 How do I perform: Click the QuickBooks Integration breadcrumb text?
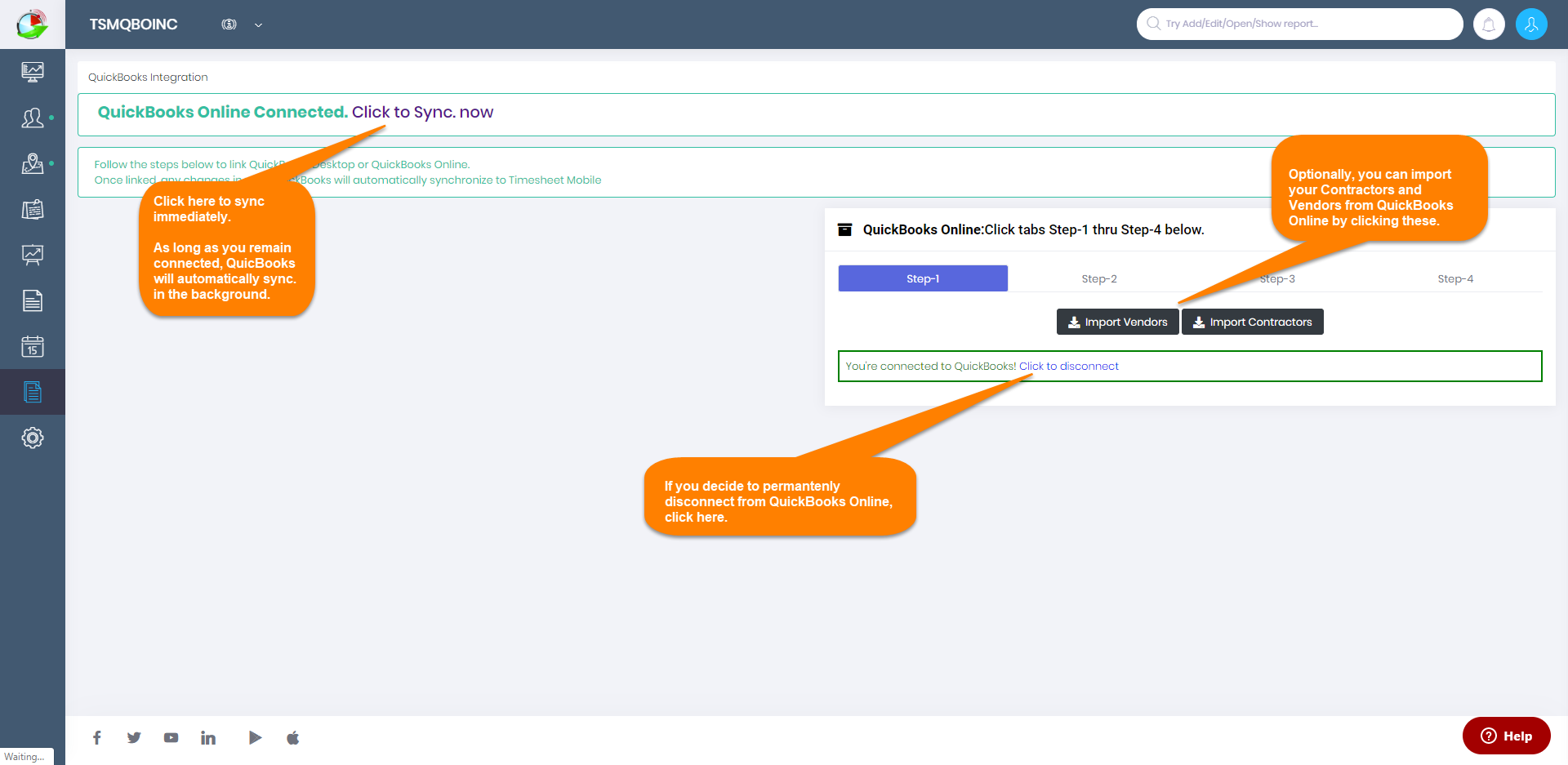point(148,77)
